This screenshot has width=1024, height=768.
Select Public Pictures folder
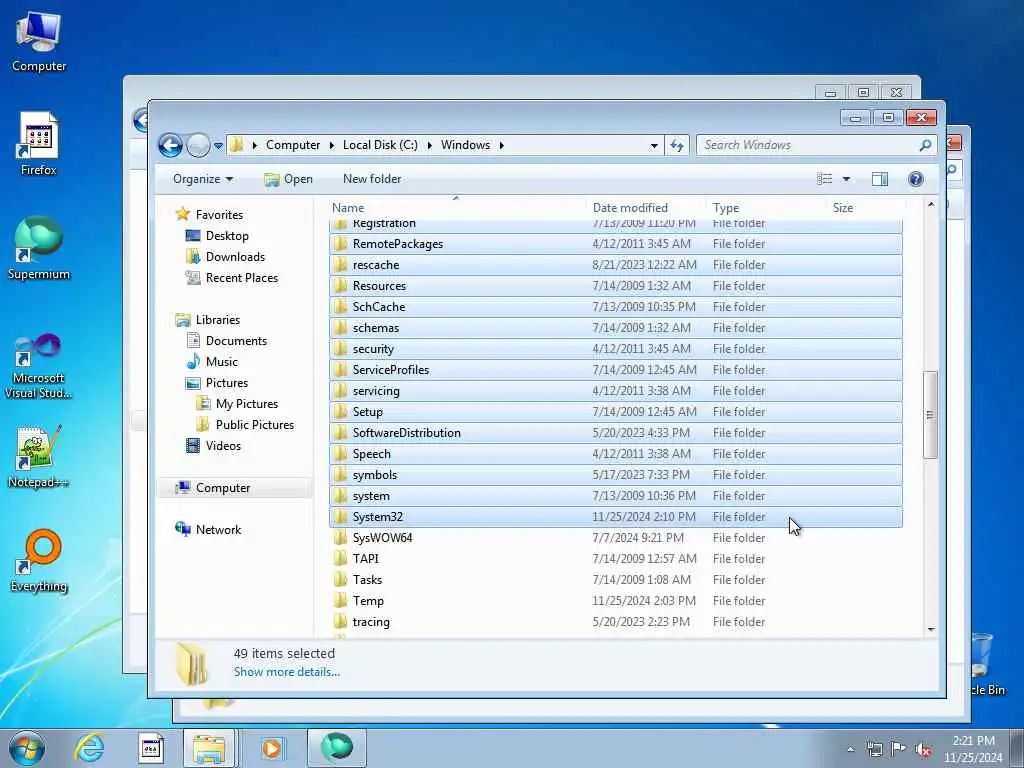[x=255, y=424]
